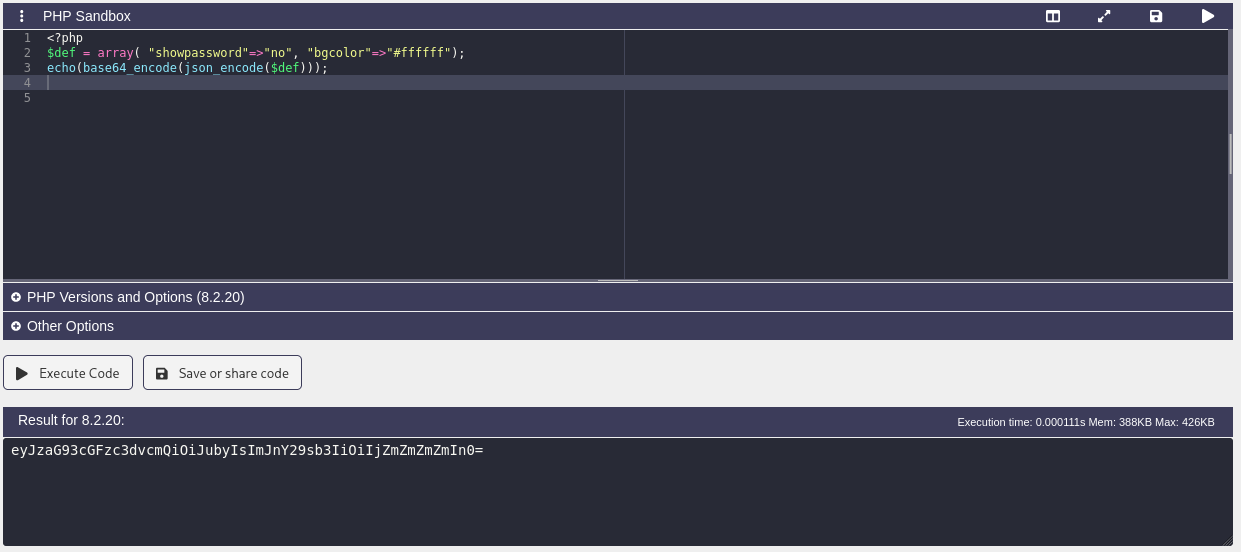Image resolution: width=1241 pixels, height=552 pixels.
Task: Click the editor's vertical scrollbar handle
Action: click(x=1231, y=153)
